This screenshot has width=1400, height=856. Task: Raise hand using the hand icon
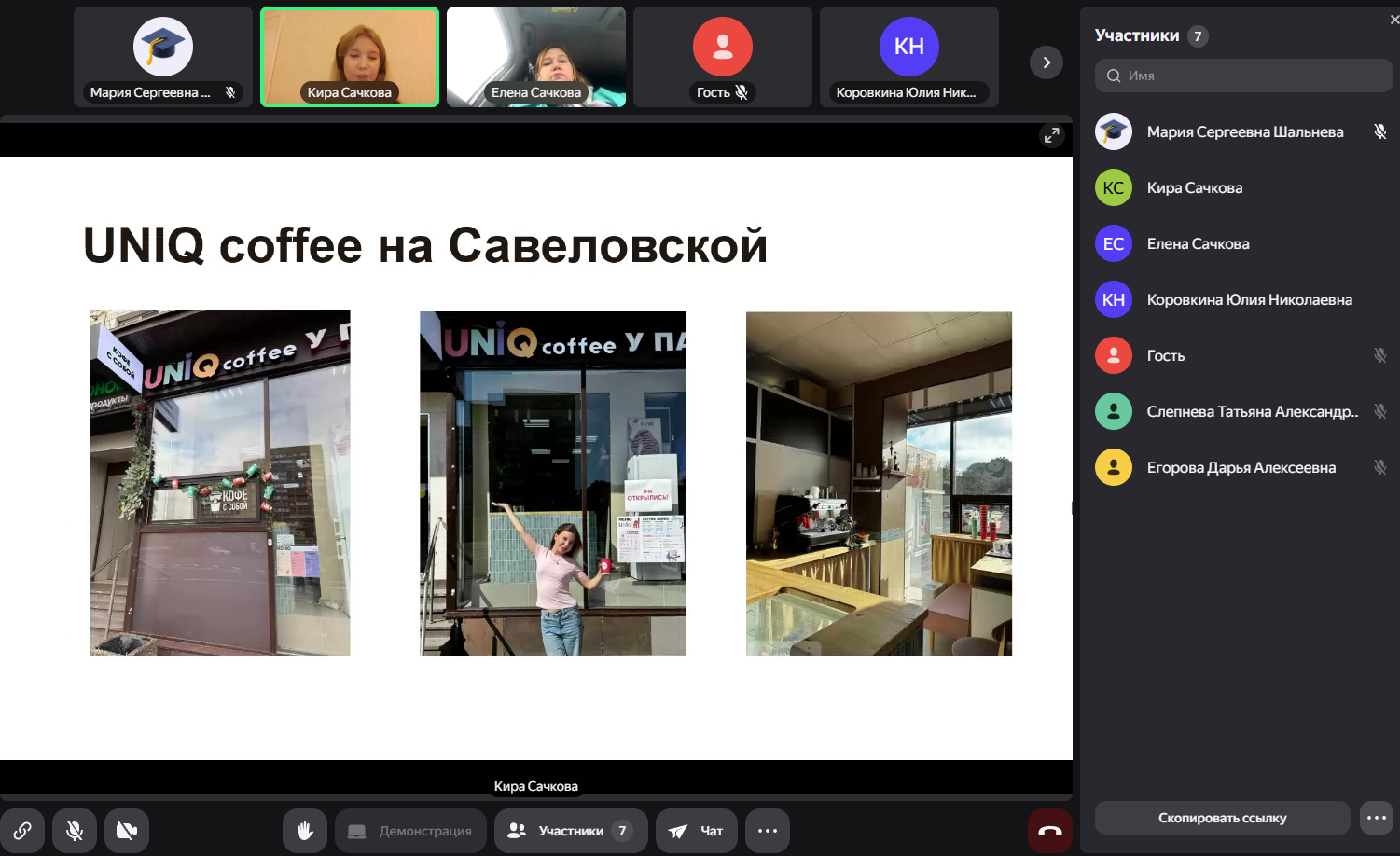pyautogui.click(x=305, y=830)
